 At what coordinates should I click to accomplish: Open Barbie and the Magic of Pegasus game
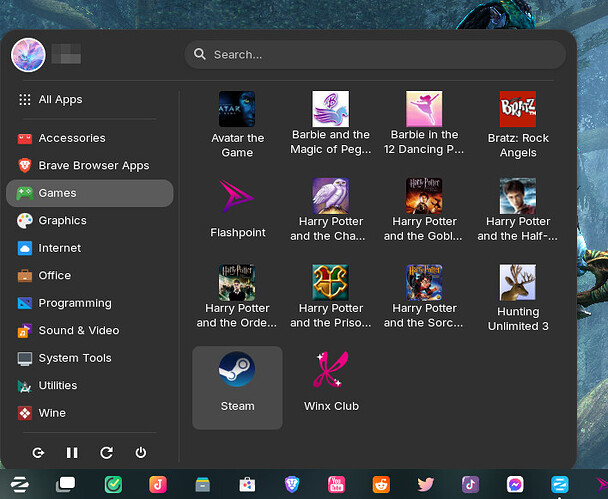[x=331, y=125]
